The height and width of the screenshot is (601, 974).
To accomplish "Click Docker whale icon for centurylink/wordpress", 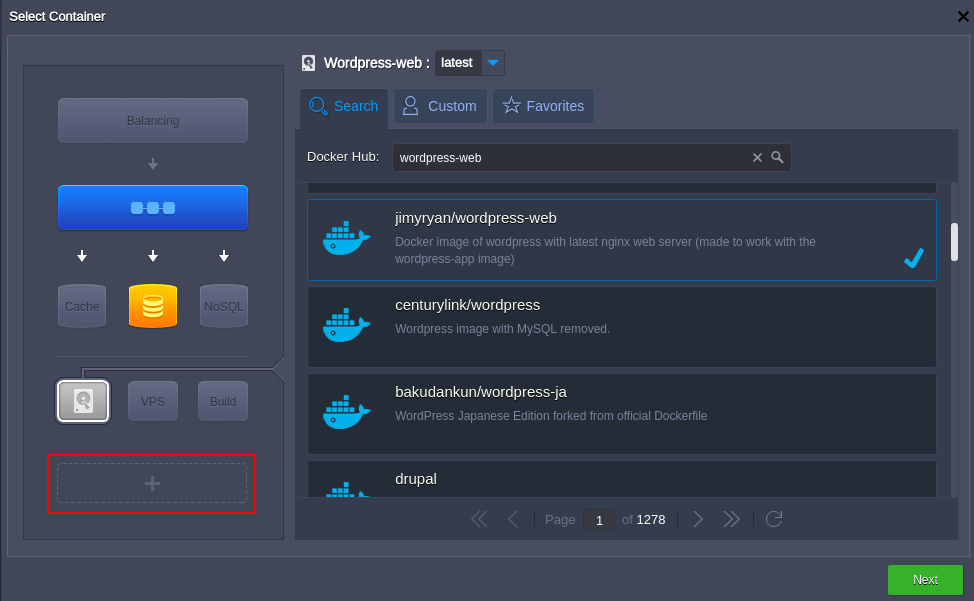I will (x=347, y=325).
